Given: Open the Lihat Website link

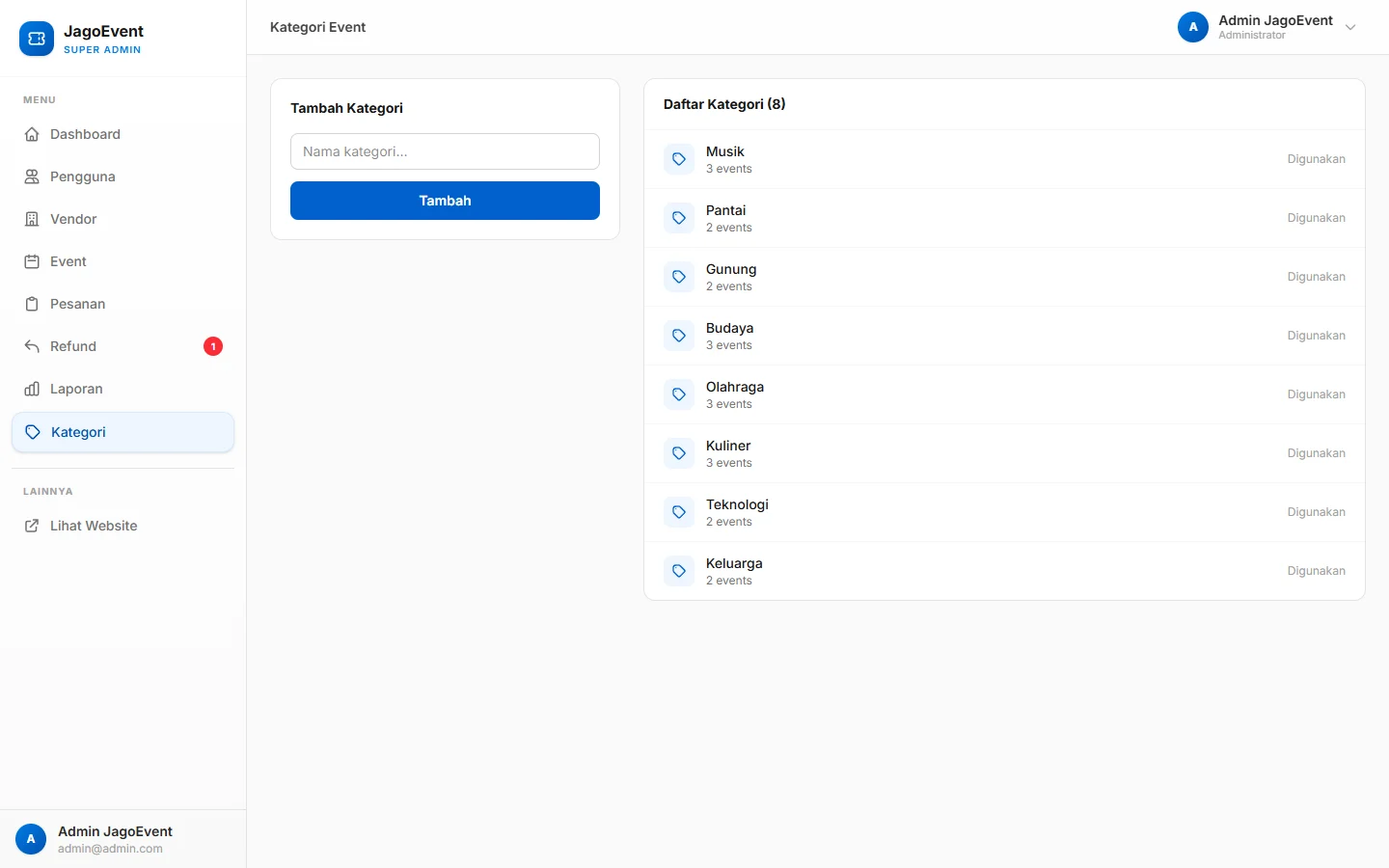Looking at the screenshot, I should (x=123, y=526).
